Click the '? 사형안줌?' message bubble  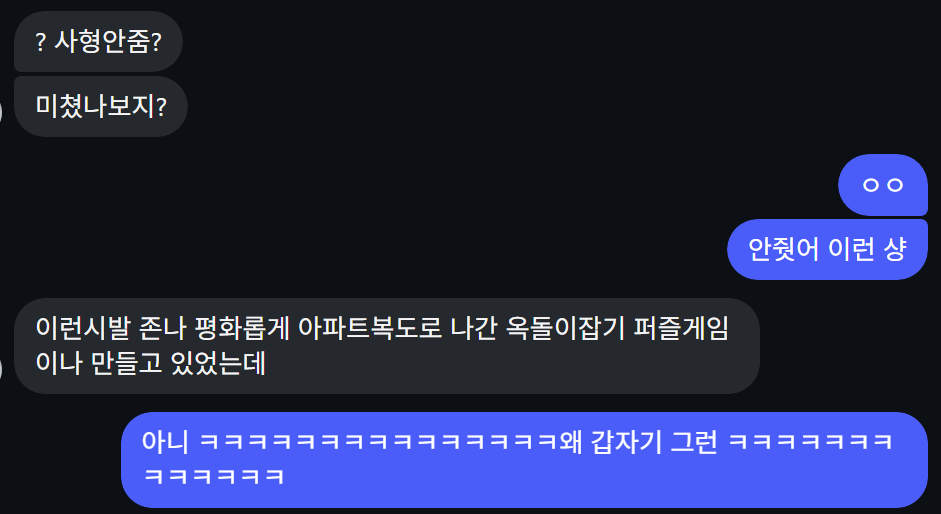pyautogui.click(x=98, y=42)
